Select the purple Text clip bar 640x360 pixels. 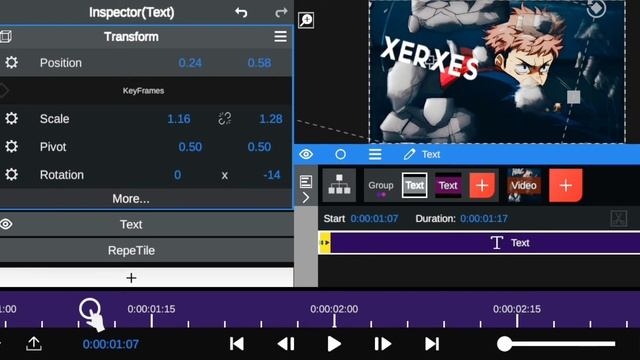pyautogui.click(x=485, y=243)
